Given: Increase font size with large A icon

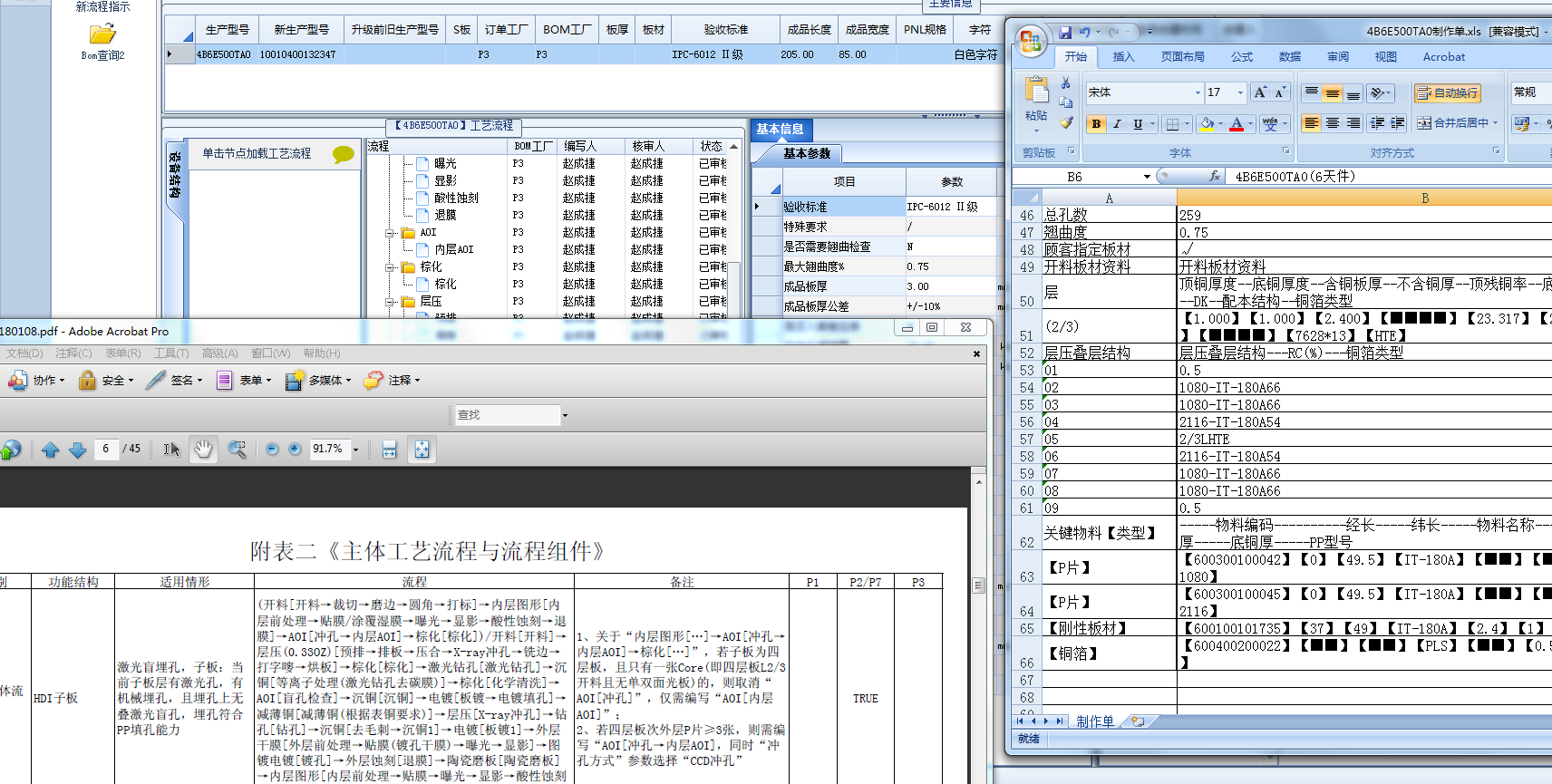Looking at the screenshot, I should pyautogui.click(x=1260, y=92).
